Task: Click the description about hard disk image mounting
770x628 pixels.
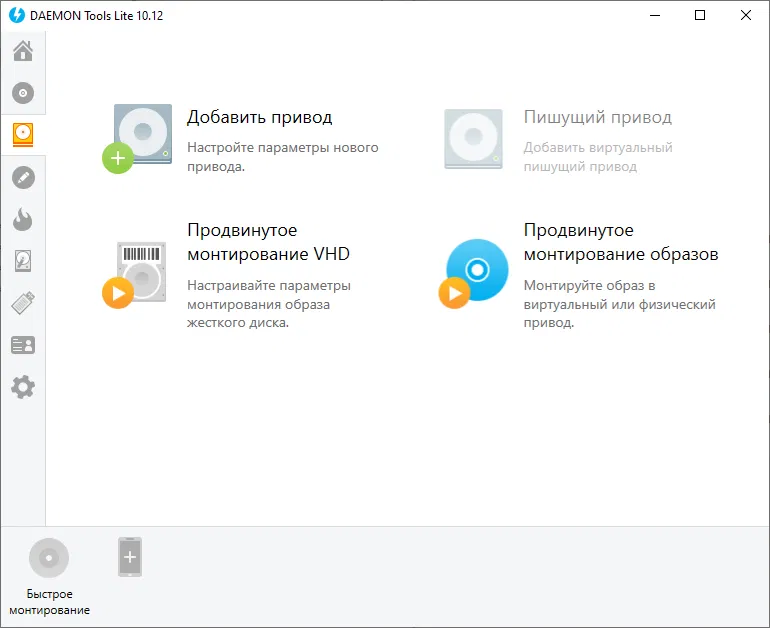Action: (x=269, y=304)
